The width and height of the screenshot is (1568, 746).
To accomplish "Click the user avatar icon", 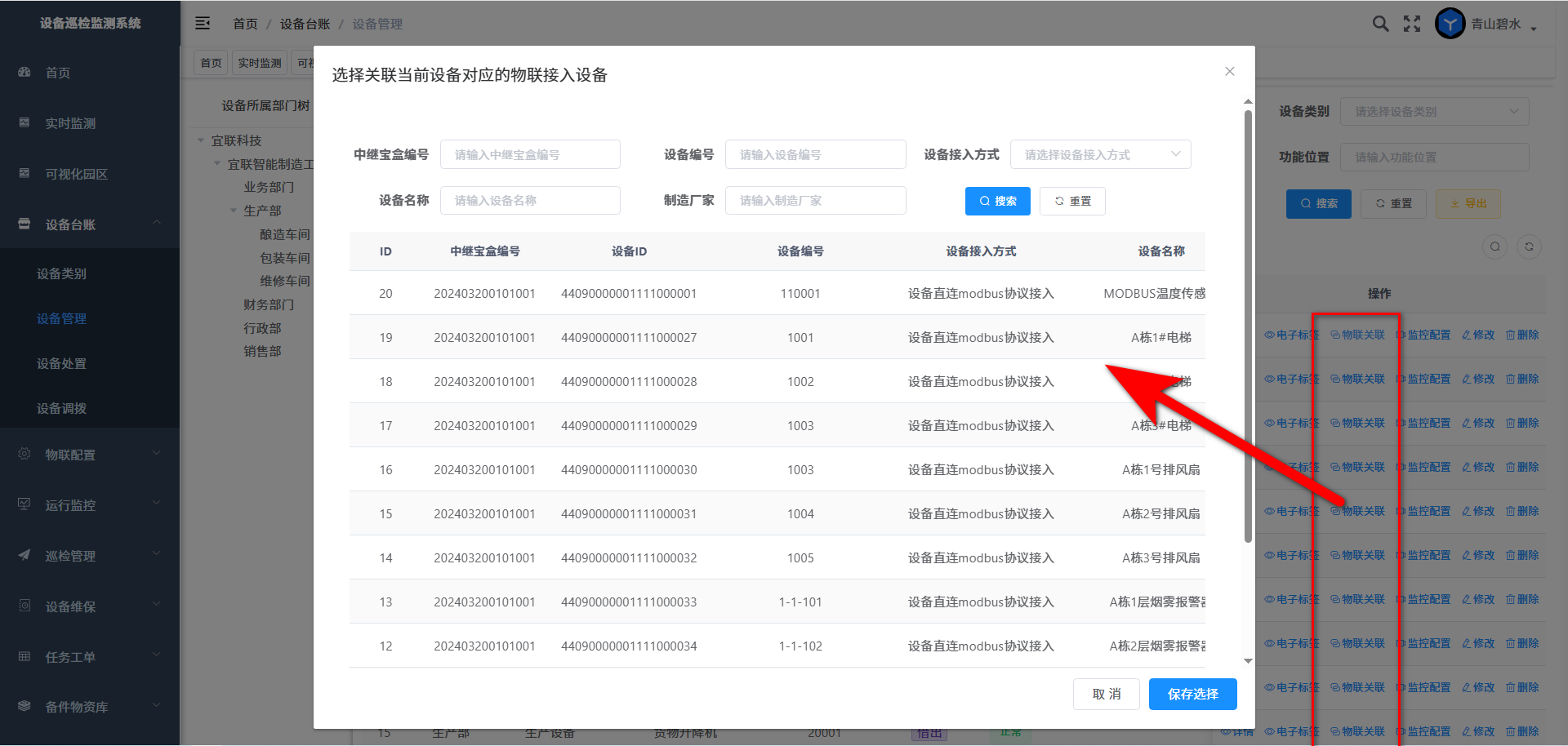I will click(x=1450, y=24).
